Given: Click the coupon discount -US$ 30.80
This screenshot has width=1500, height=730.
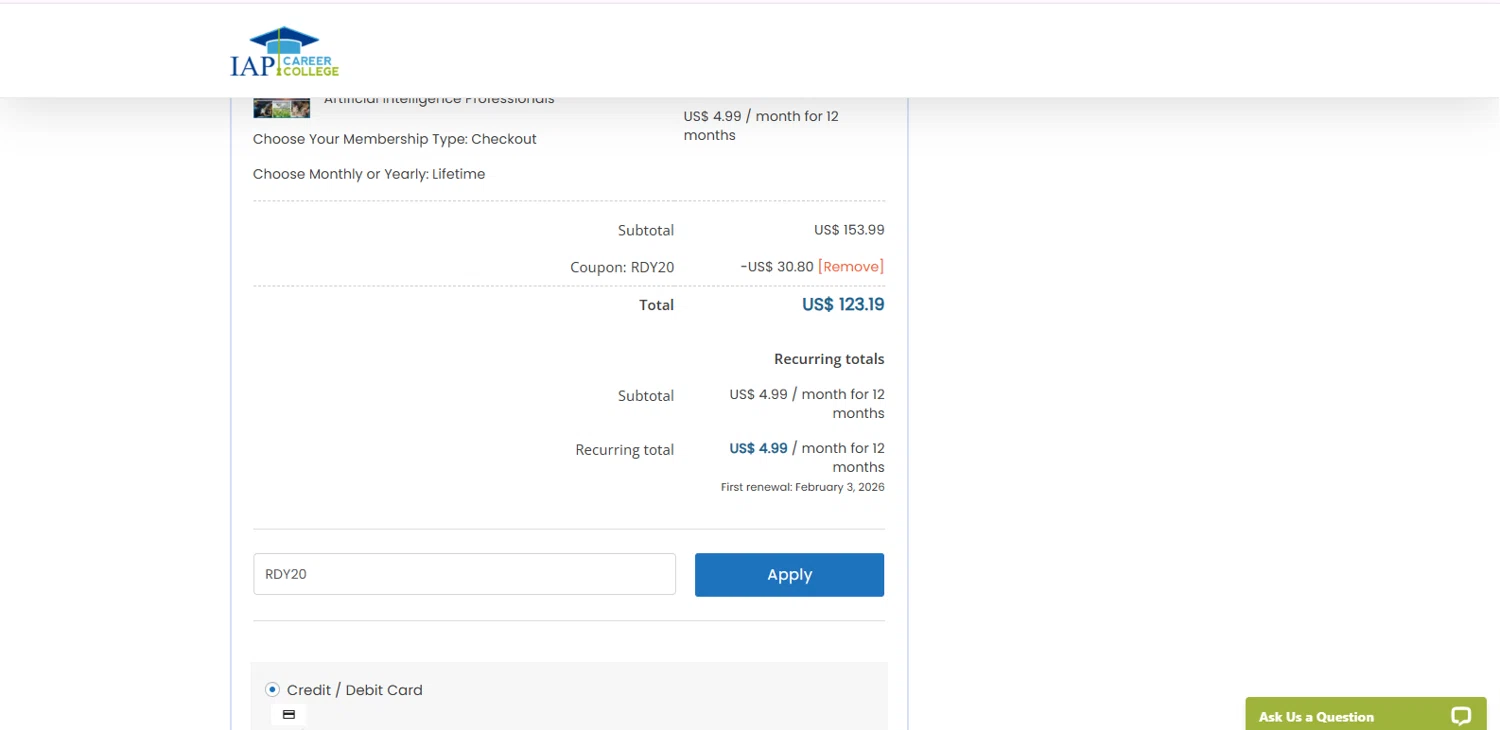Looking at the screenshot, I should [x=777, y=267].
